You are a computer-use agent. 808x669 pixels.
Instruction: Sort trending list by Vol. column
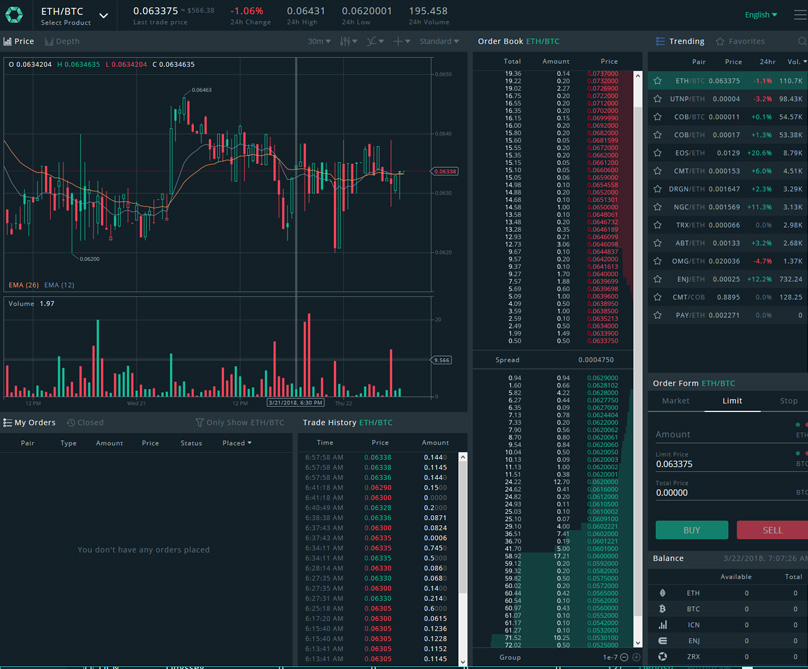pos(797,62)
